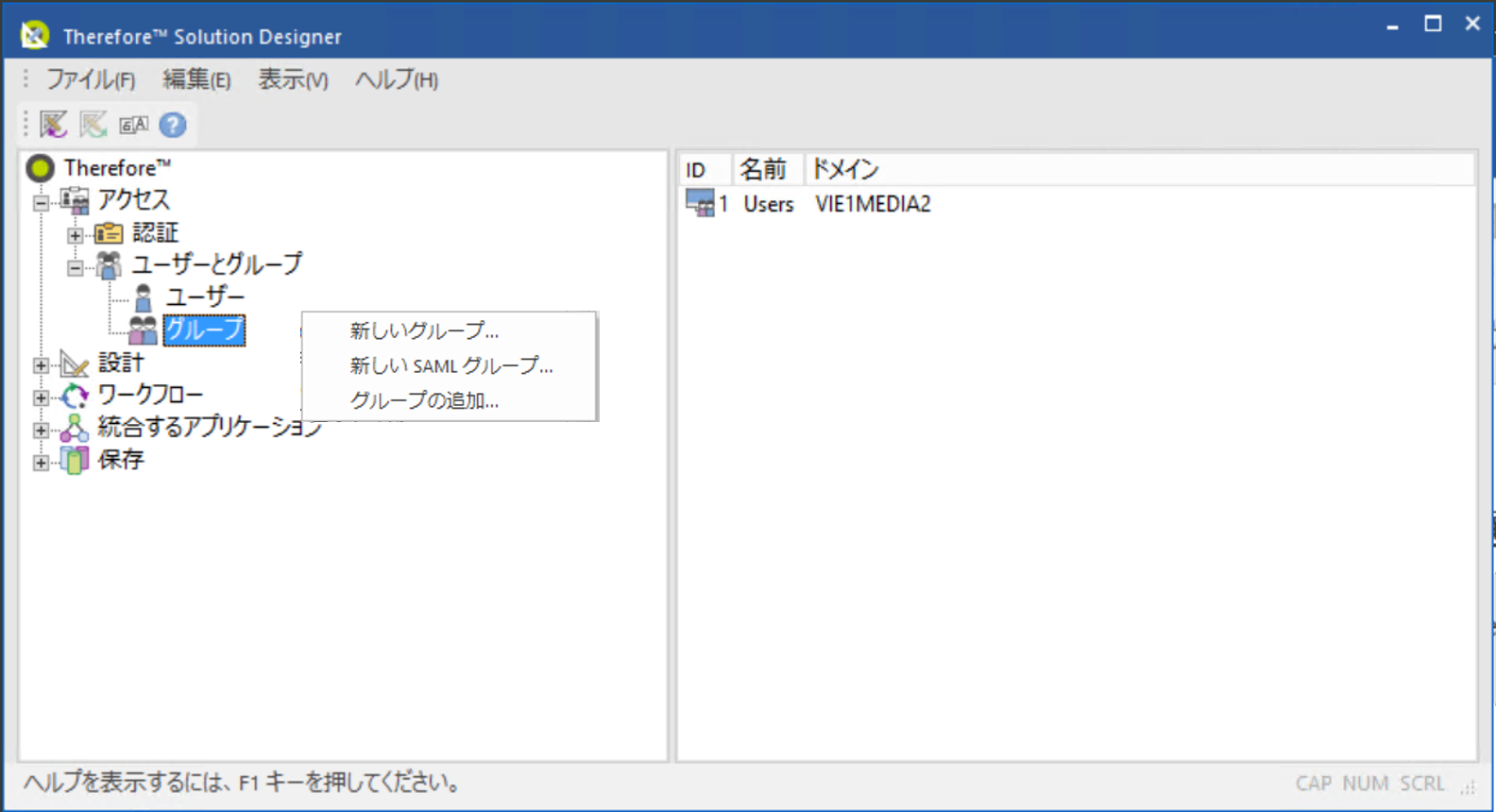Click the toolbar grip handle

pos(25,124)
